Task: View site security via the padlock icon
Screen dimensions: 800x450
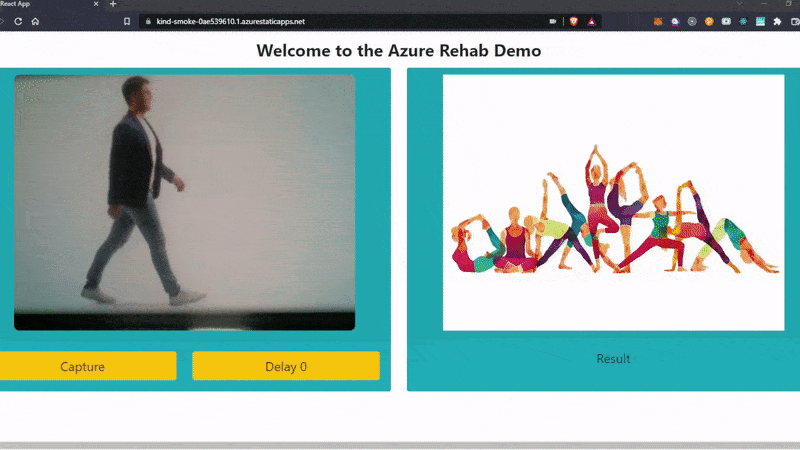Action: tap(148, 21)
